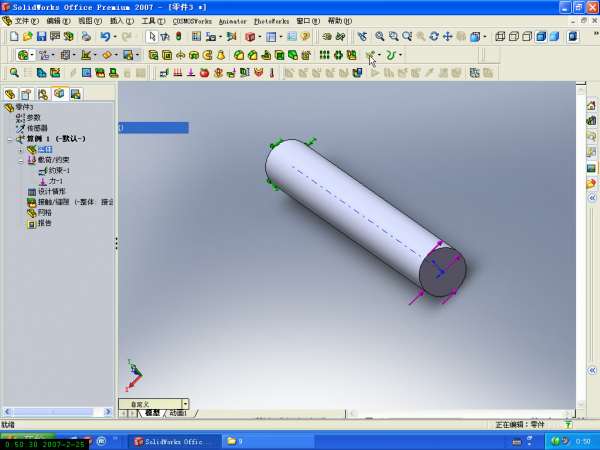Open the 文件 menu
The width and height of the screenshot is (600, 450).
(x=26, y=21)
